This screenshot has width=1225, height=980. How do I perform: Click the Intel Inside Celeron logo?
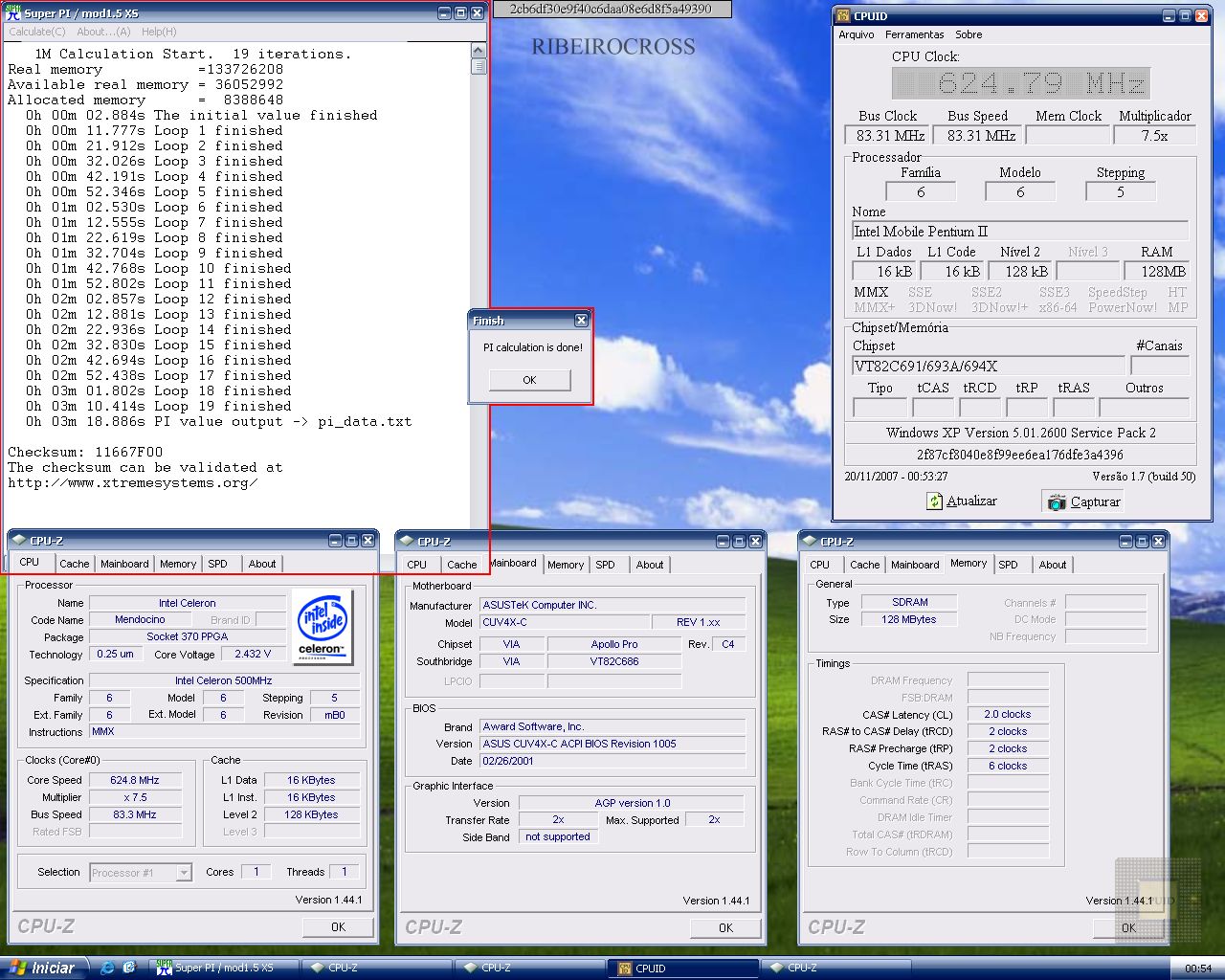[323, 626]
